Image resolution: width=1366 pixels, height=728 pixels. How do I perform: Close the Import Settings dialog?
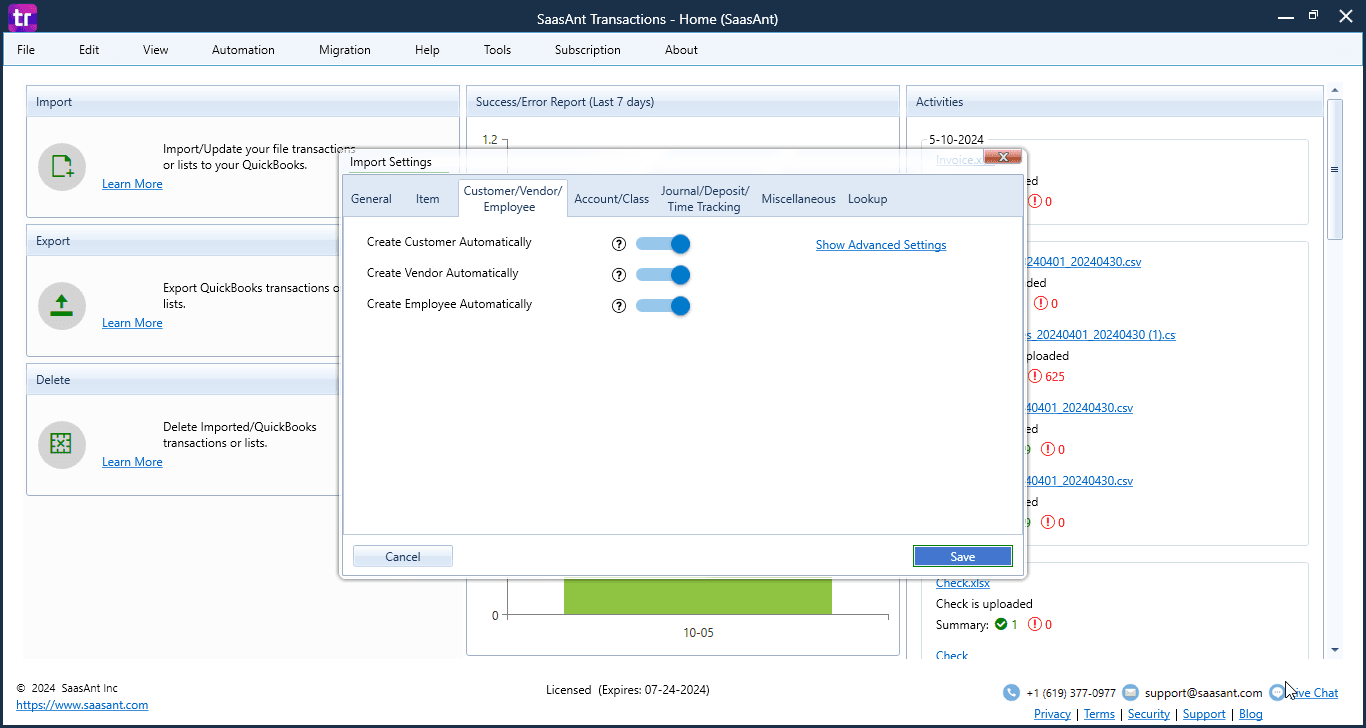1003,157
